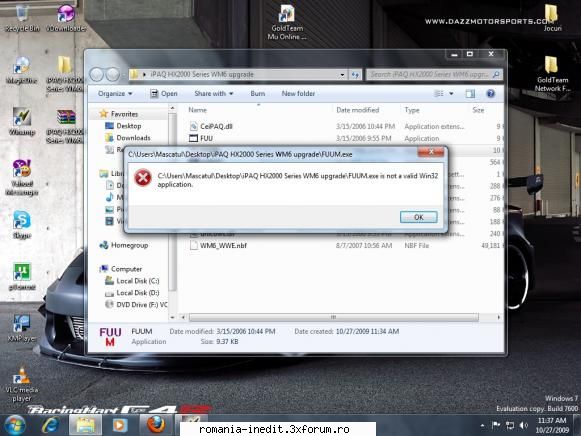This screenshot has height=436, width=581.
Task: Sort files by Name column
Action: (197, 110)
